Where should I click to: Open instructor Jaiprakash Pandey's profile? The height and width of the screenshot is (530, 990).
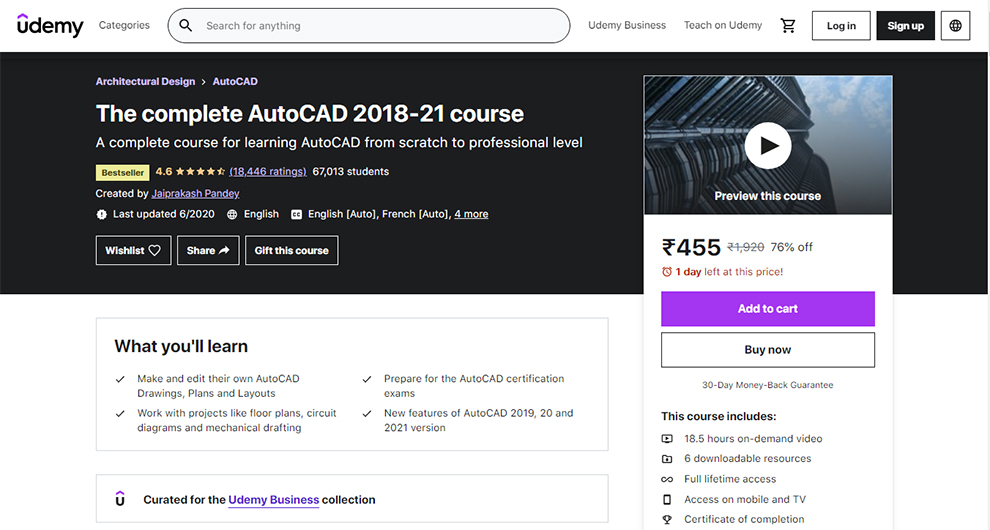pos(195,193)
